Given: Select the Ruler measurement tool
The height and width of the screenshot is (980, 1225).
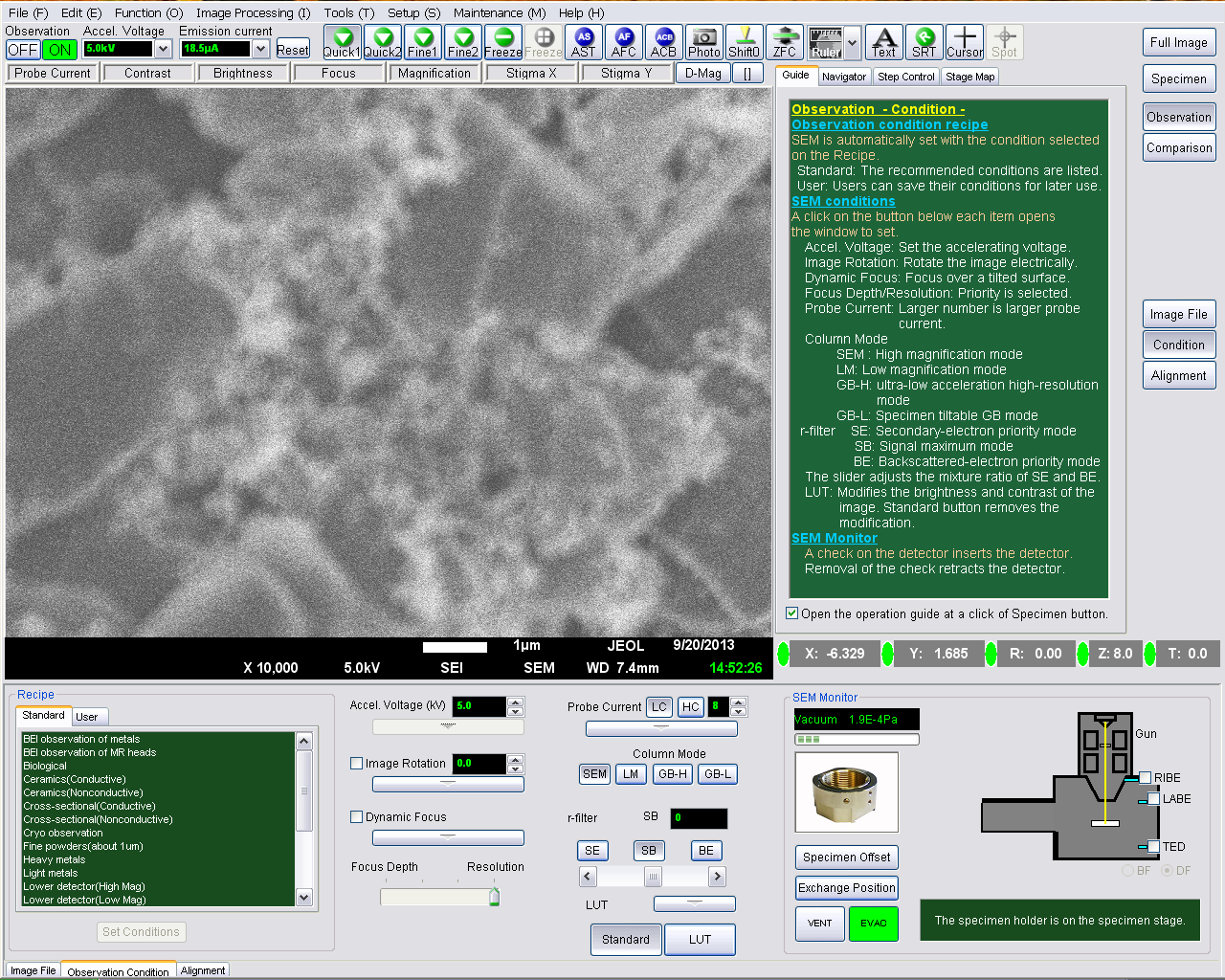Looking at the screenshot, I should coord(825,42).
